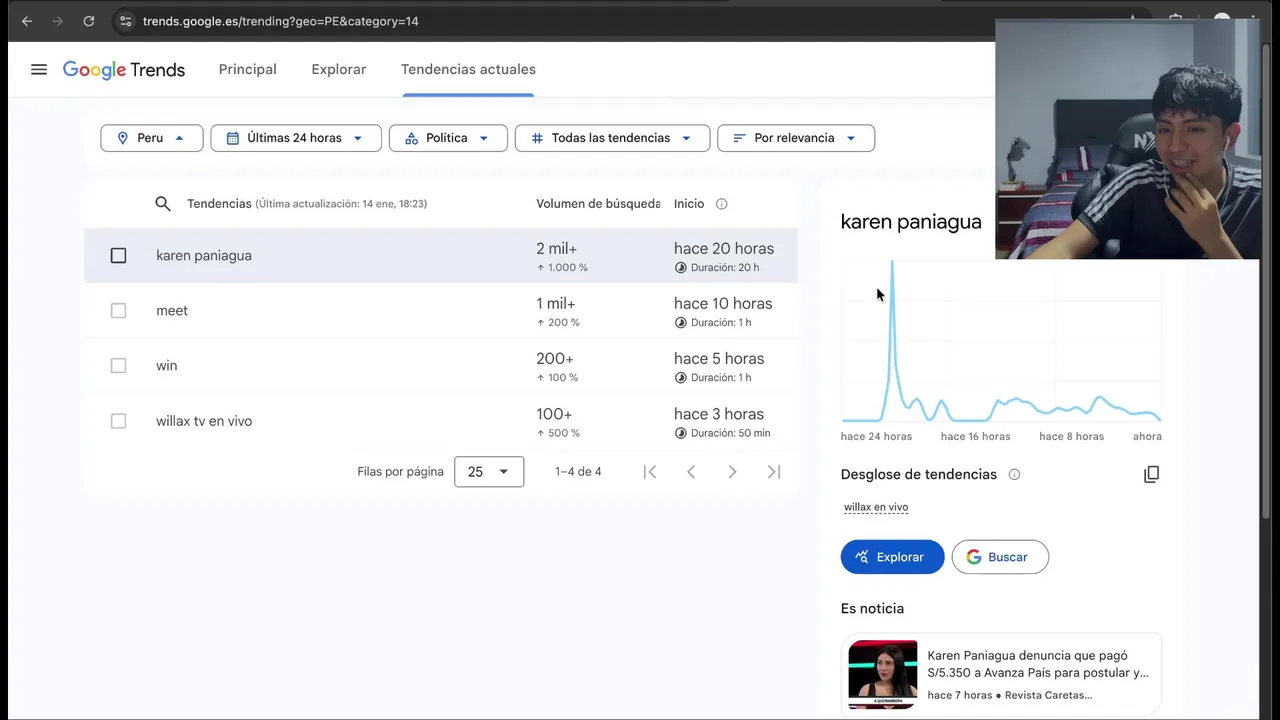Click the duration icon in karen paniagua row
Viewport: 1280px width, 720px height.
click(x=681, y=268)
